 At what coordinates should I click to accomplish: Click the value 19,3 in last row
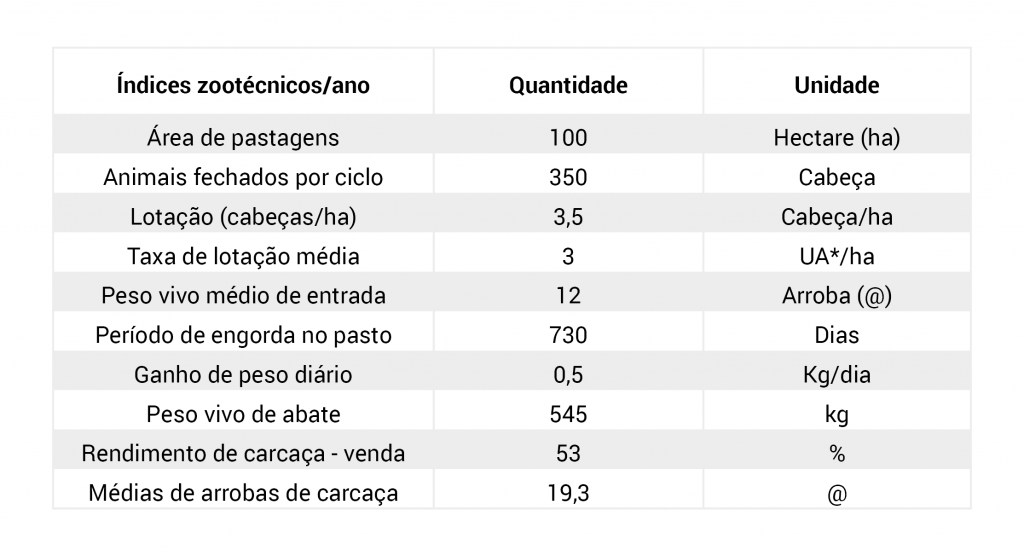[x=568, y=493]
